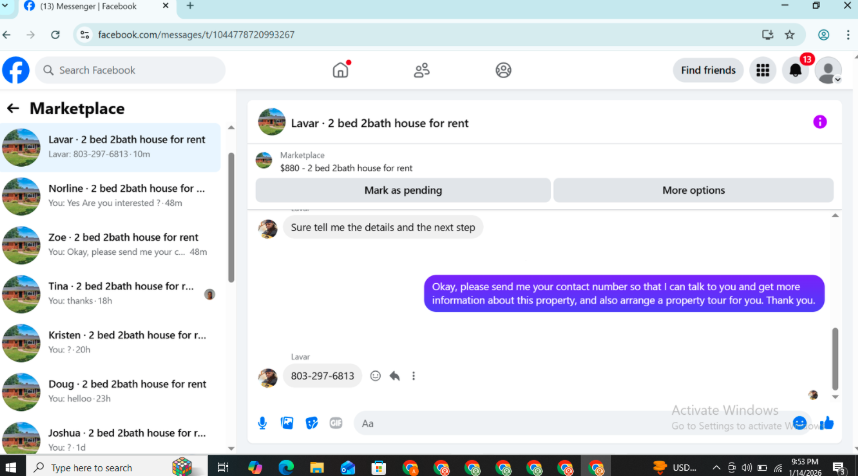858x476 pixels.
Task: Click the conversation information icon
Action: (820, 122)
